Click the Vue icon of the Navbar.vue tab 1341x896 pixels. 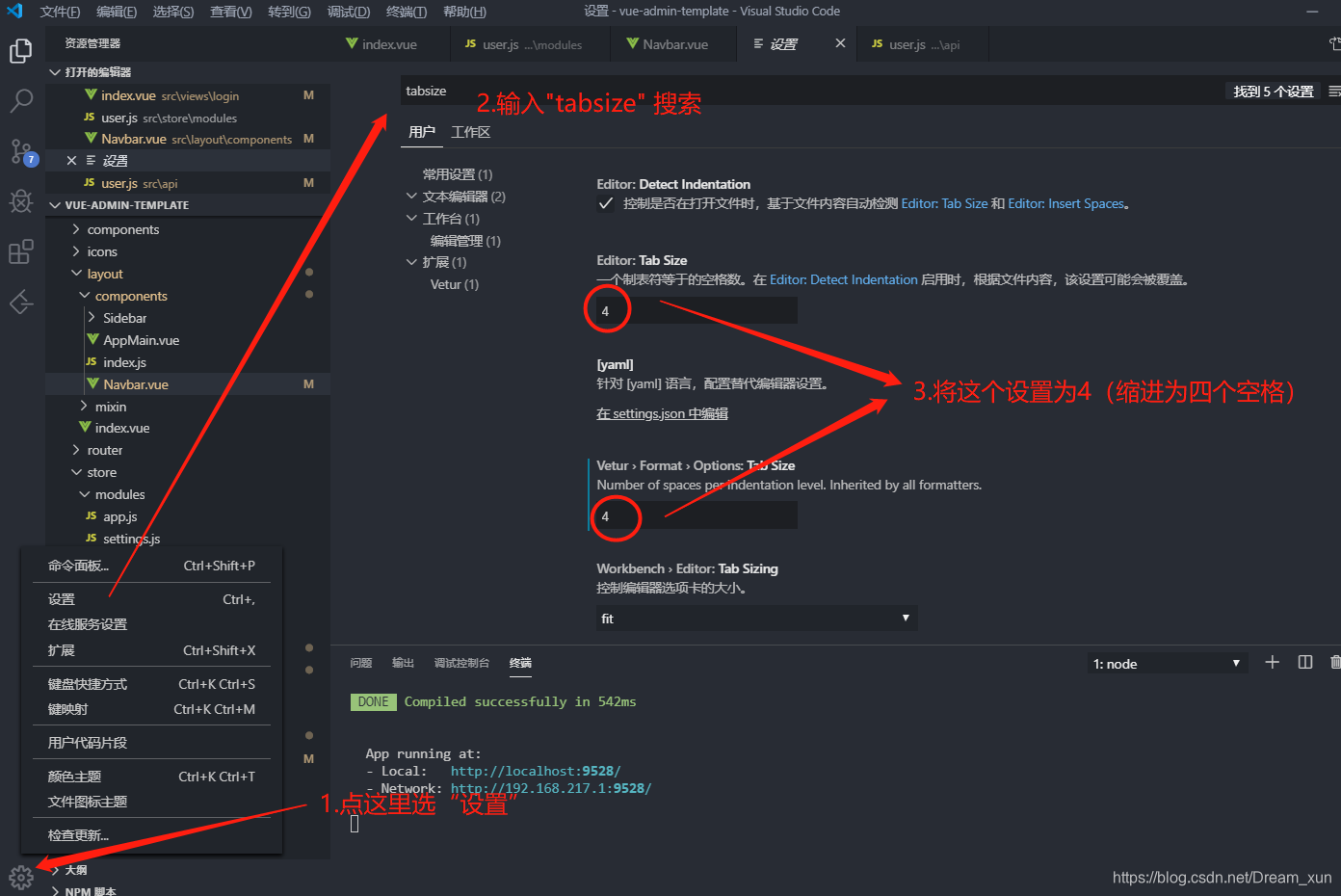(633, 43)
